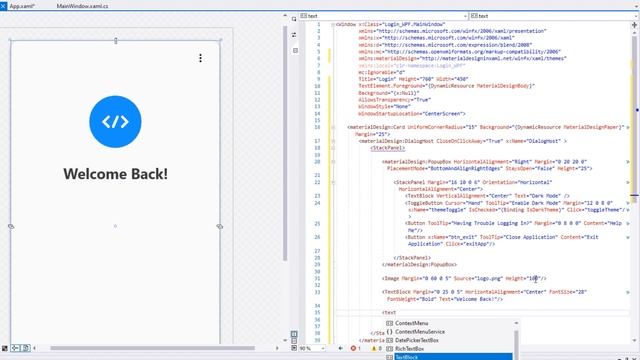
Task: Click the vertical split view icon near line 38
Action: pos(294,334)
